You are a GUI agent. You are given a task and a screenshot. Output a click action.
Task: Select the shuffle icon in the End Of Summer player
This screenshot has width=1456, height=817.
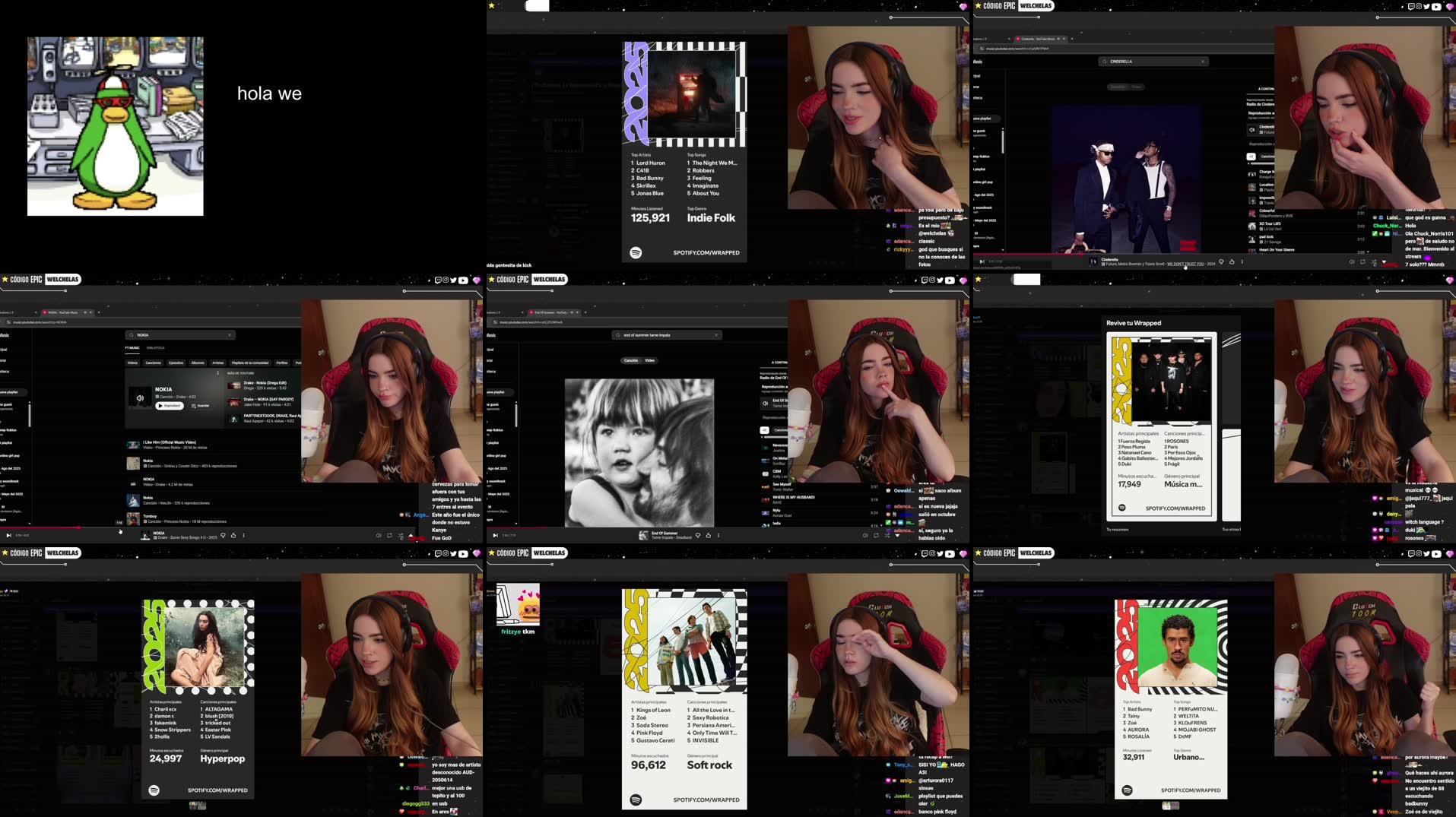[x=887, y=536]
